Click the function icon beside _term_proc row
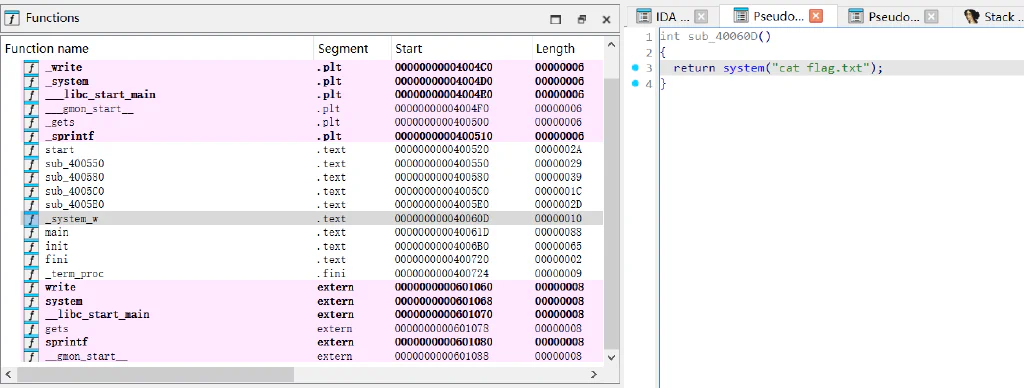 (x=31, y=273)
